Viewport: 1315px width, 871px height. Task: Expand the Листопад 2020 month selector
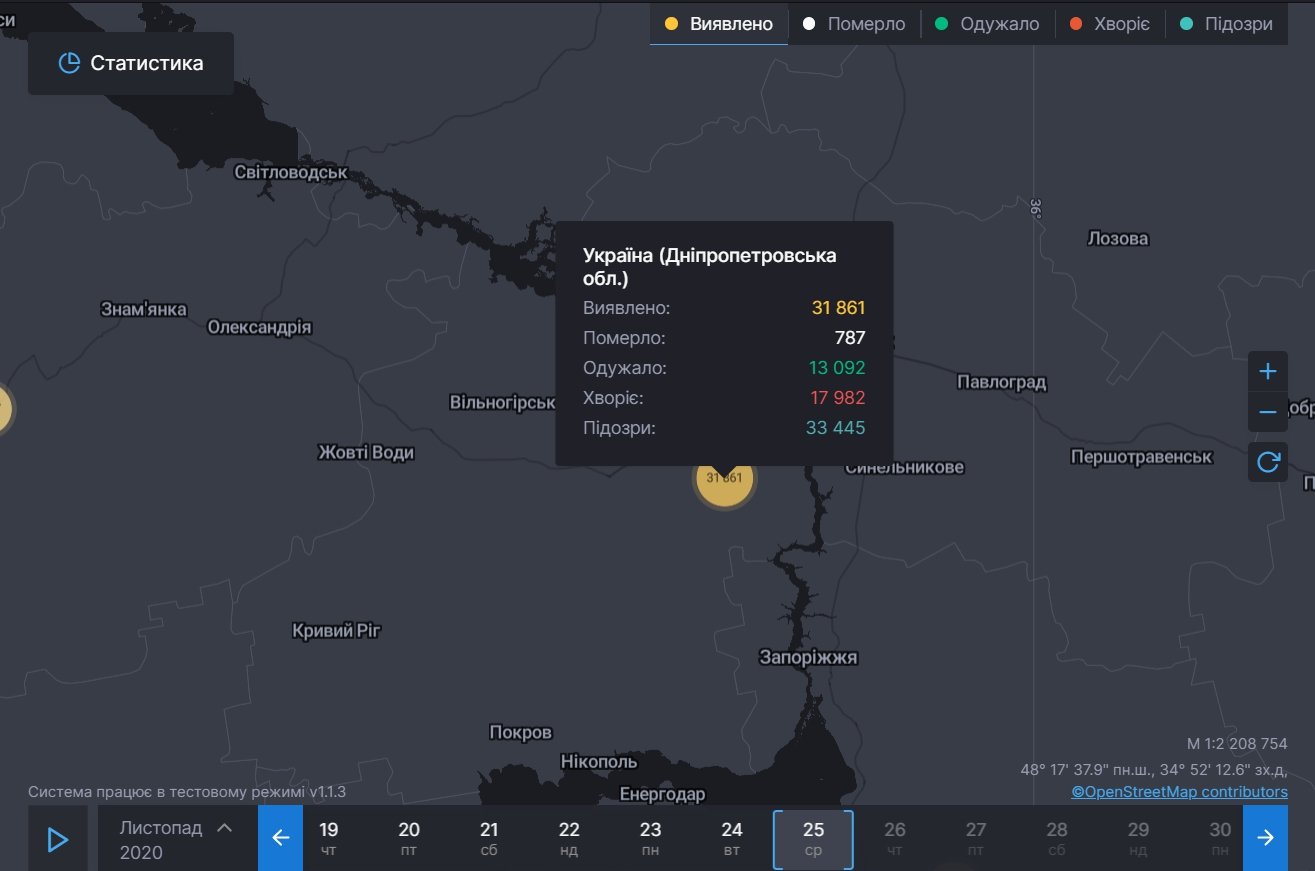[177, 839]
